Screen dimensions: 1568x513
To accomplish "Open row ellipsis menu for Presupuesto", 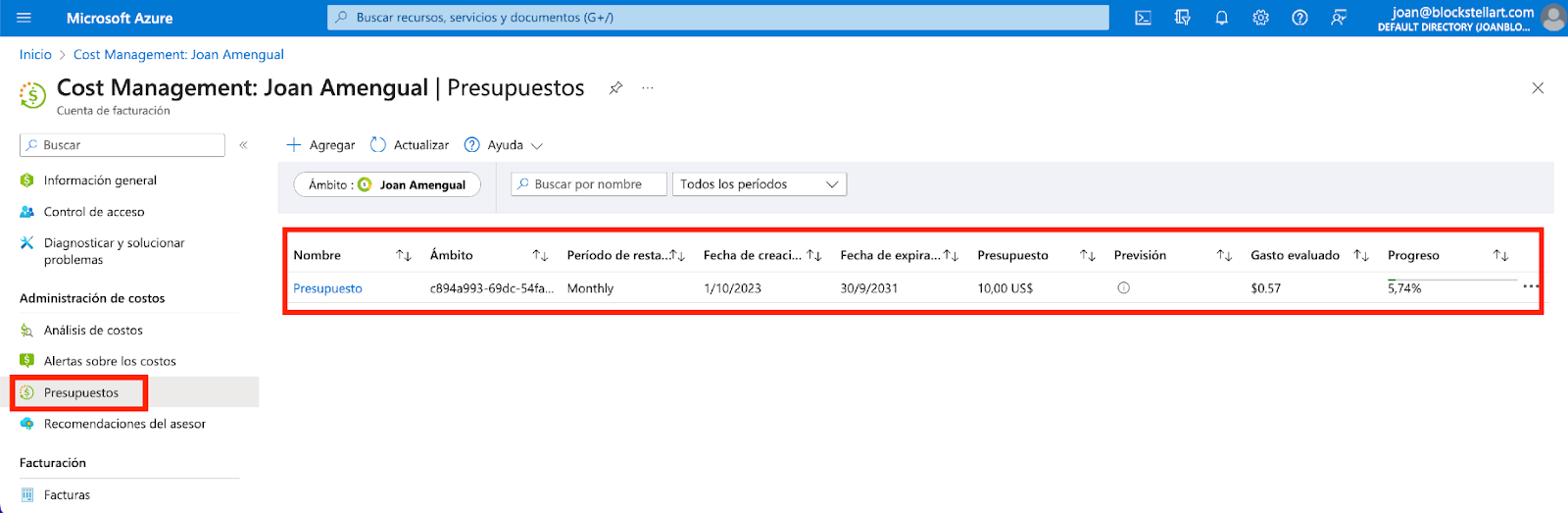I will click(1531, 286).
